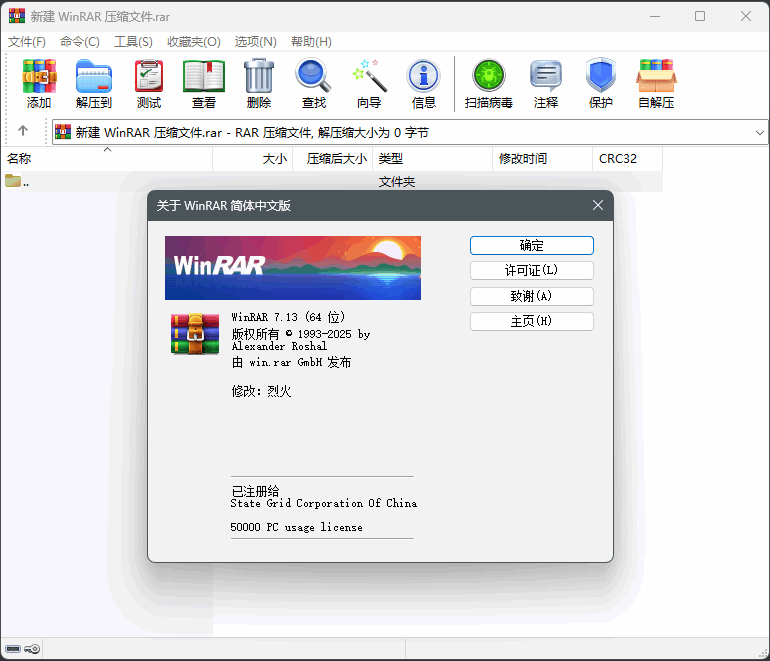Go up one folder level arrow

pos(23,131)
